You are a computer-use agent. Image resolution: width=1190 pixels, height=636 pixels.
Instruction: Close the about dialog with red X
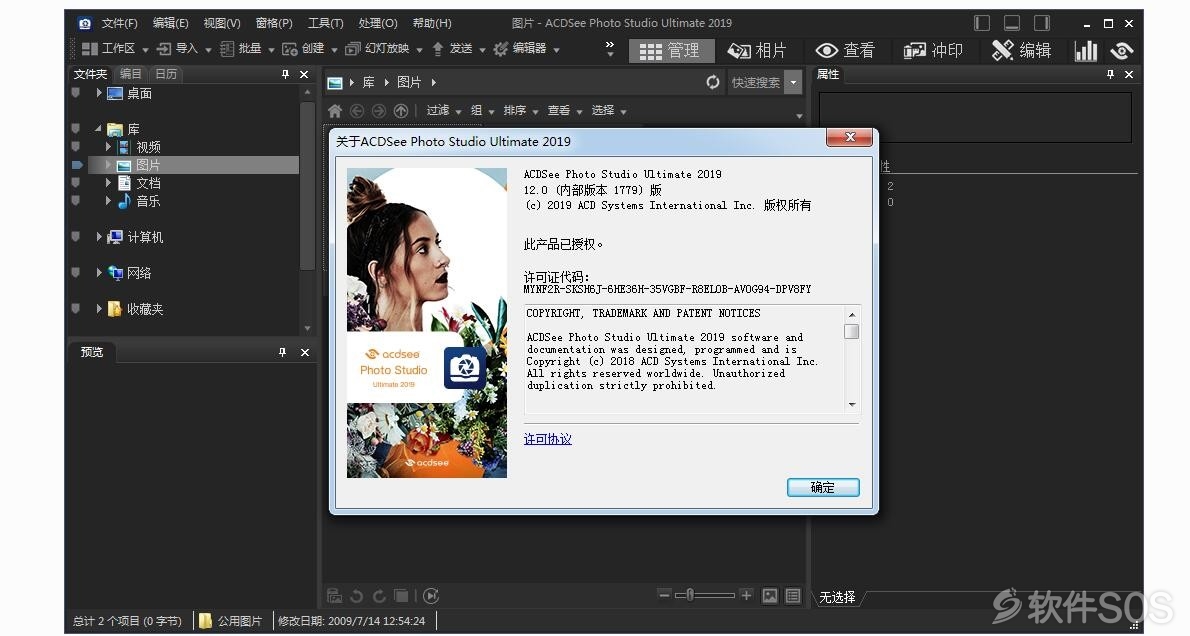[850, 137]
